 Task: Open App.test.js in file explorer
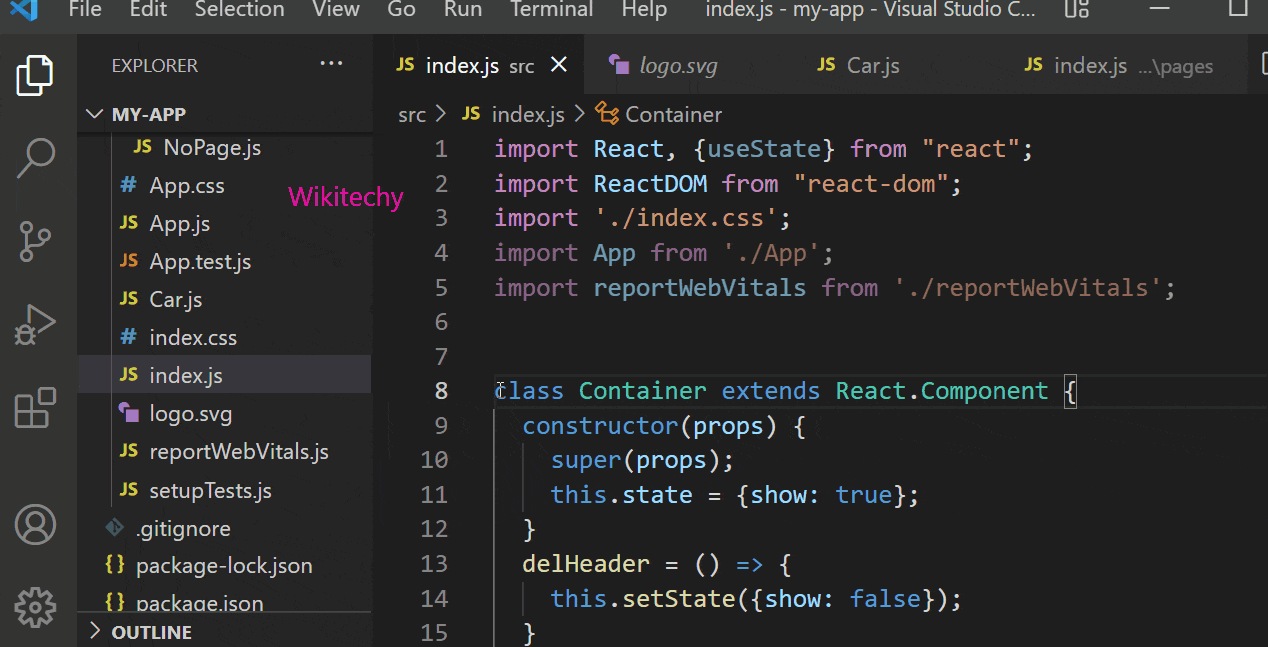point(200,262)
